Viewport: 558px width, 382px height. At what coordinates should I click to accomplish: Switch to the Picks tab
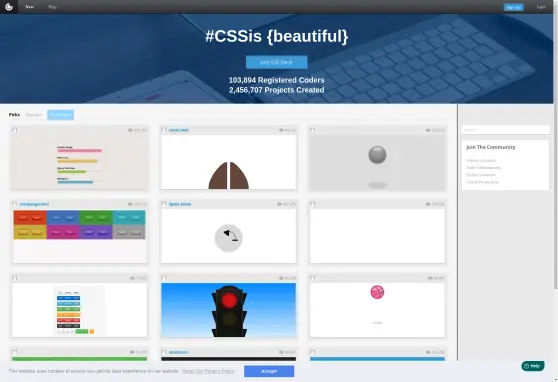click(x=15, y=115)
